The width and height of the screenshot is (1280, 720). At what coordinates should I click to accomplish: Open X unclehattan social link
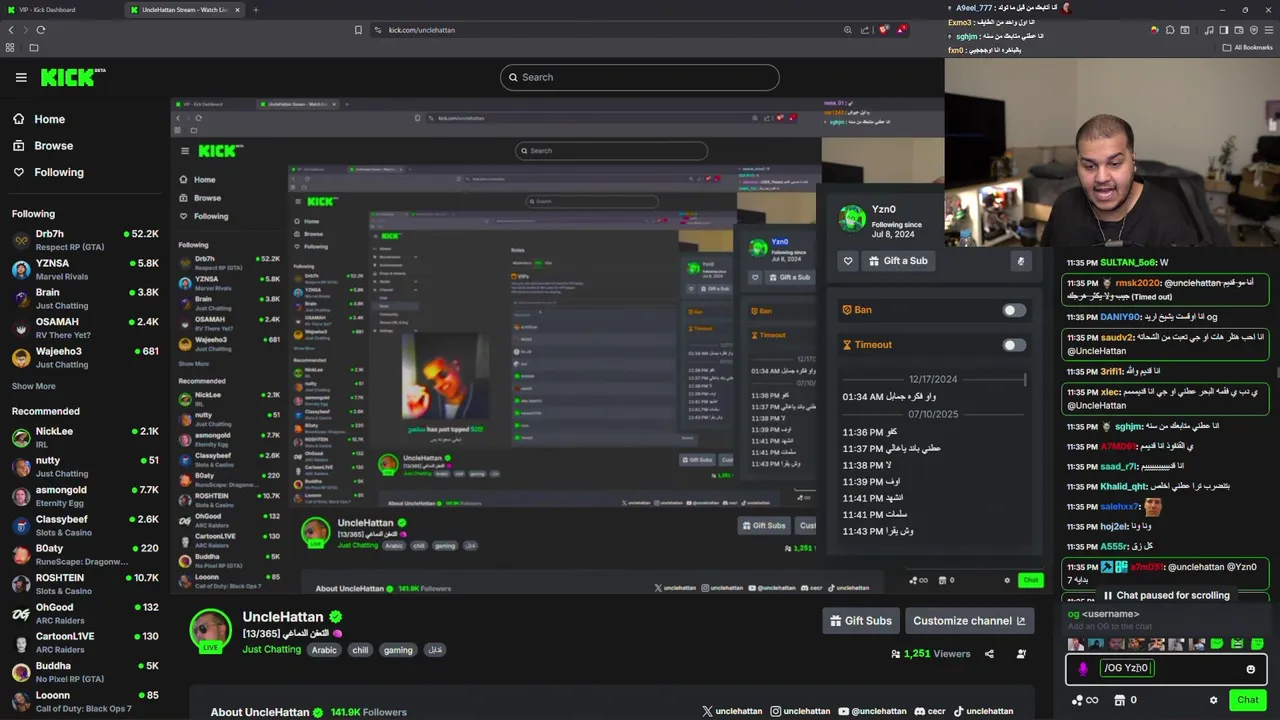pyautogui.click(x=732, y=711)
